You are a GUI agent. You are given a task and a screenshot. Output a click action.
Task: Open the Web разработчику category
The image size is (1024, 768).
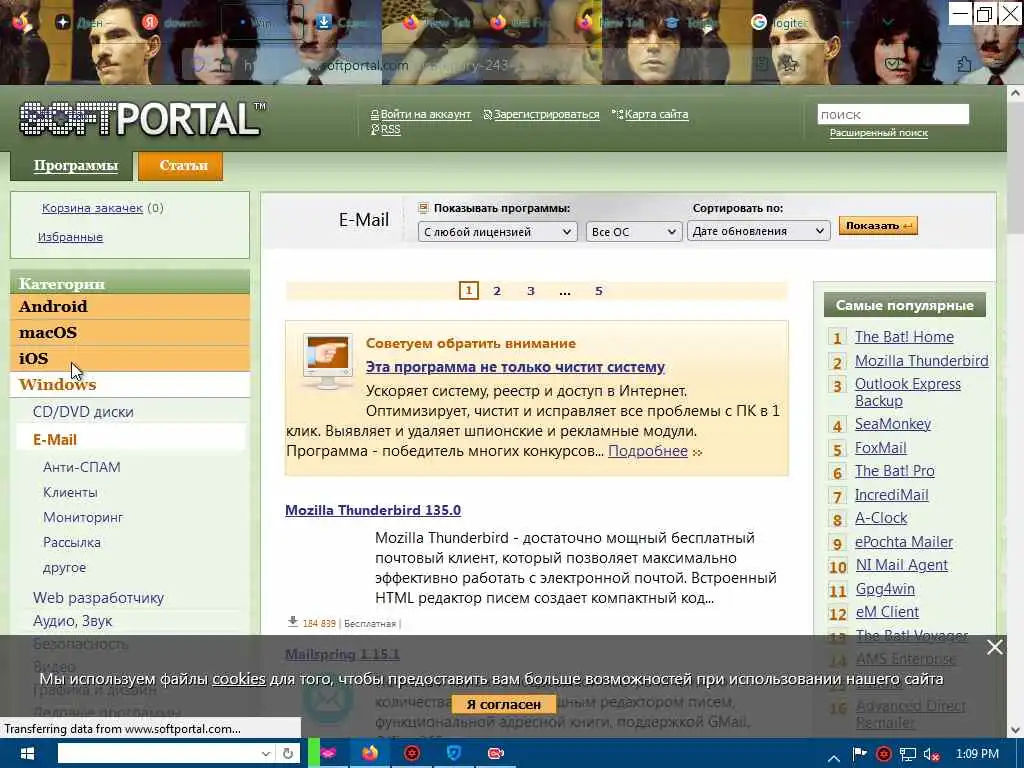point(98,598)
